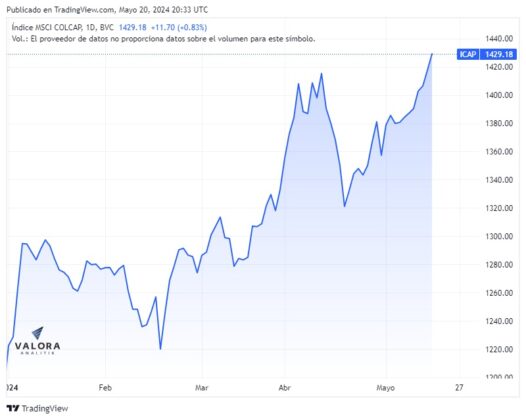Click the Mayo marker on time axis
The image size is (526, 420).
coord(385,388)
